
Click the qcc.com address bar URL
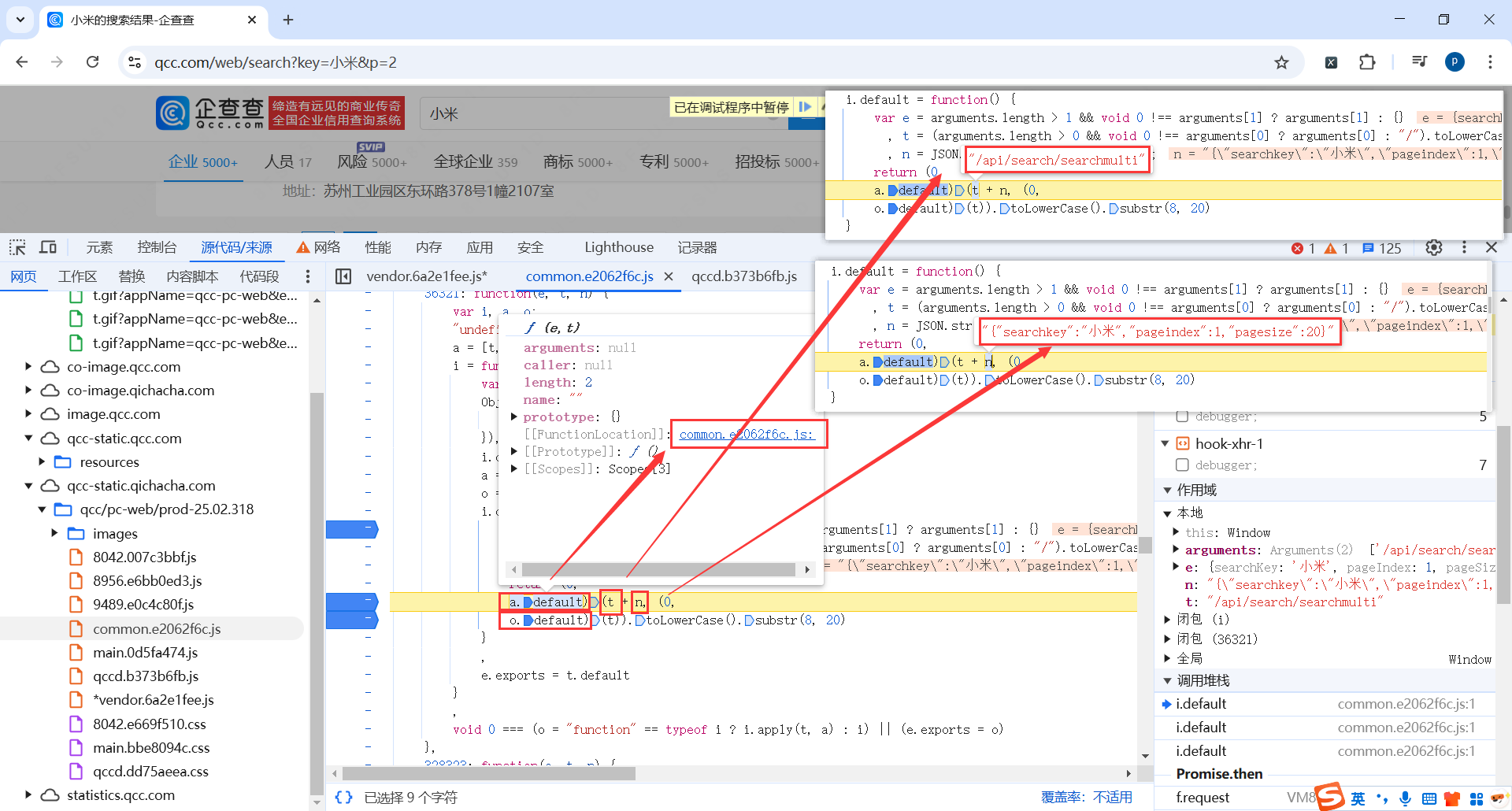coord(276,62)
